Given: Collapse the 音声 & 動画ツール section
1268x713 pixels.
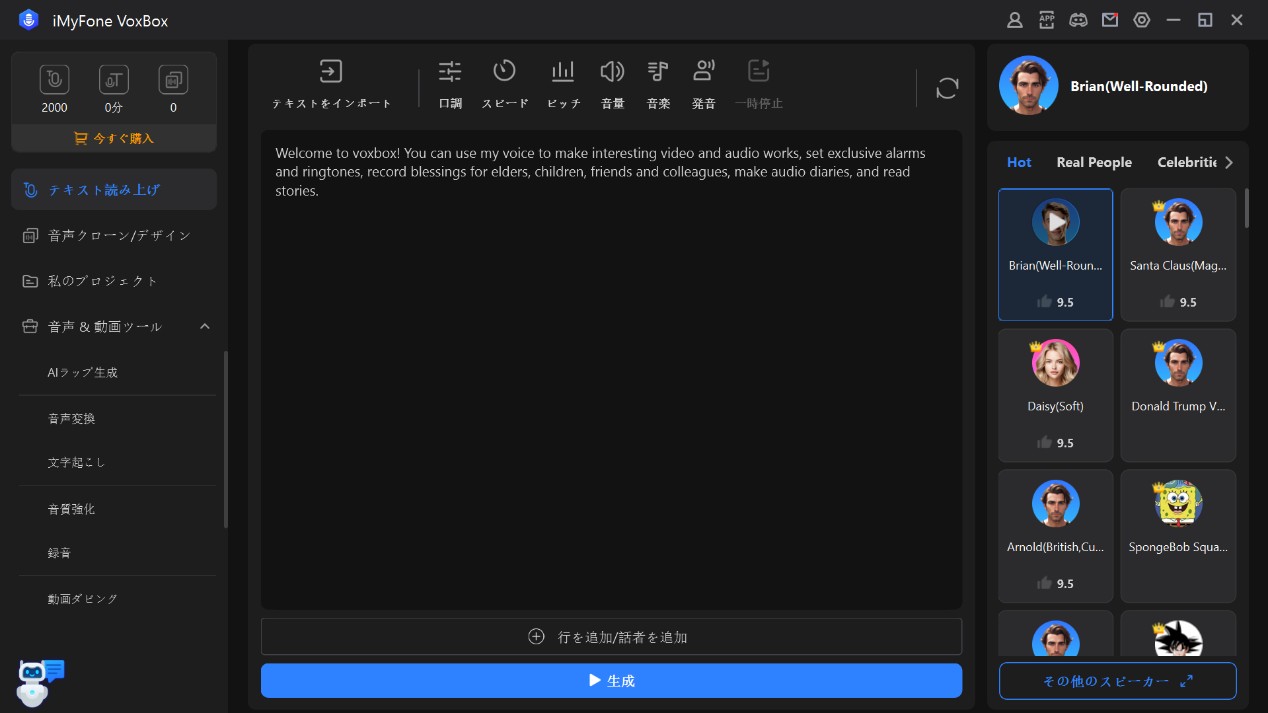Looking at the screenshot, I should pyautogui.click(x=204, y=327).
